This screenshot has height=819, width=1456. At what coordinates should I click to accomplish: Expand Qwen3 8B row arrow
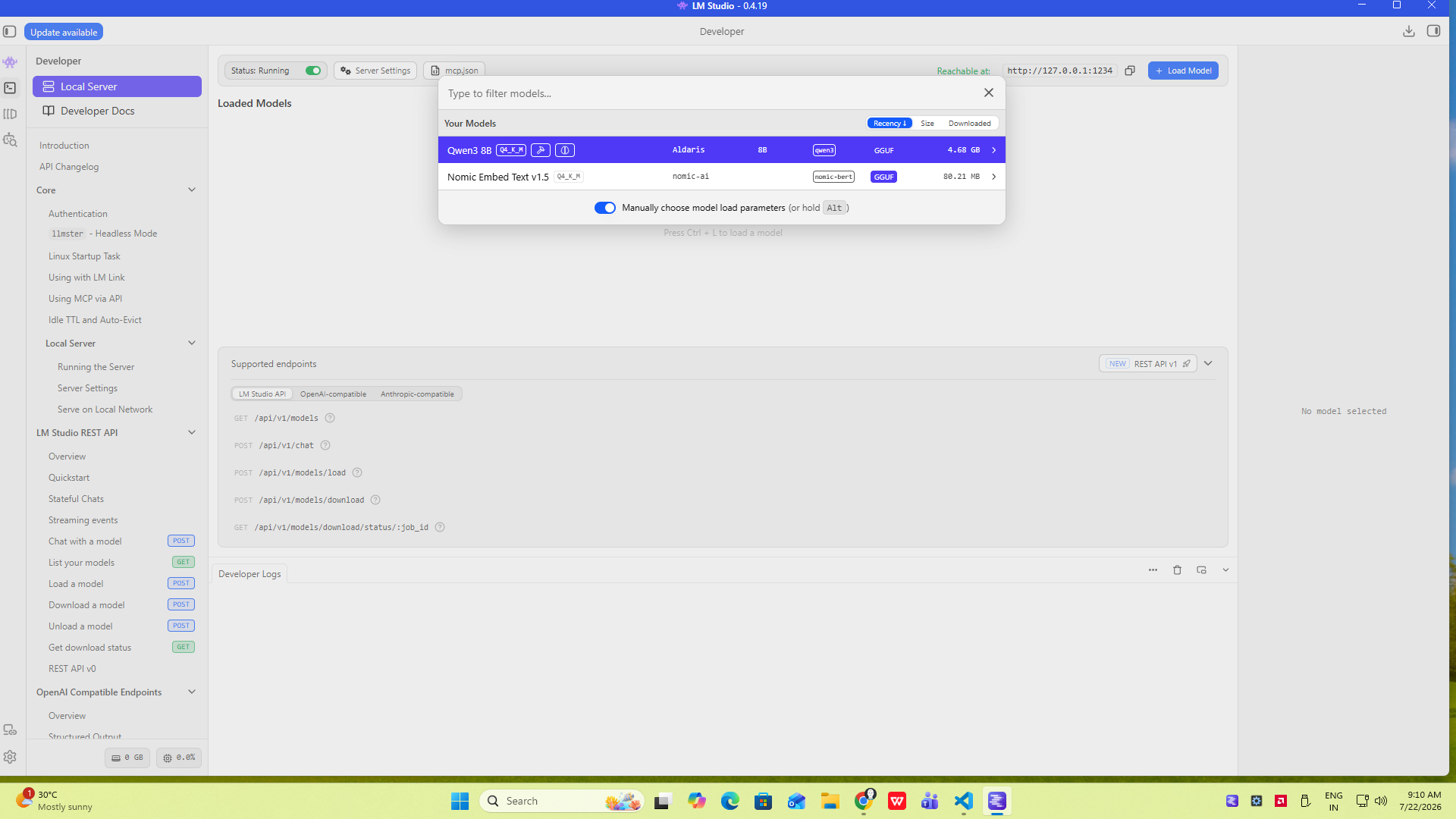(x=993, y=150)
